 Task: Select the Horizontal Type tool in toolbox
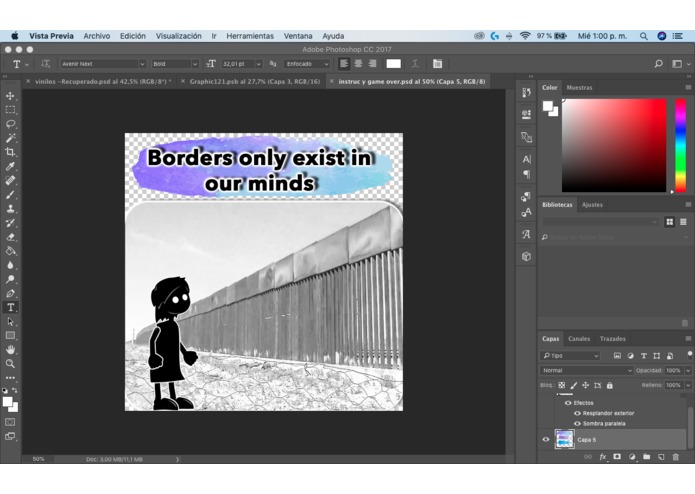(x=10, y=307)
